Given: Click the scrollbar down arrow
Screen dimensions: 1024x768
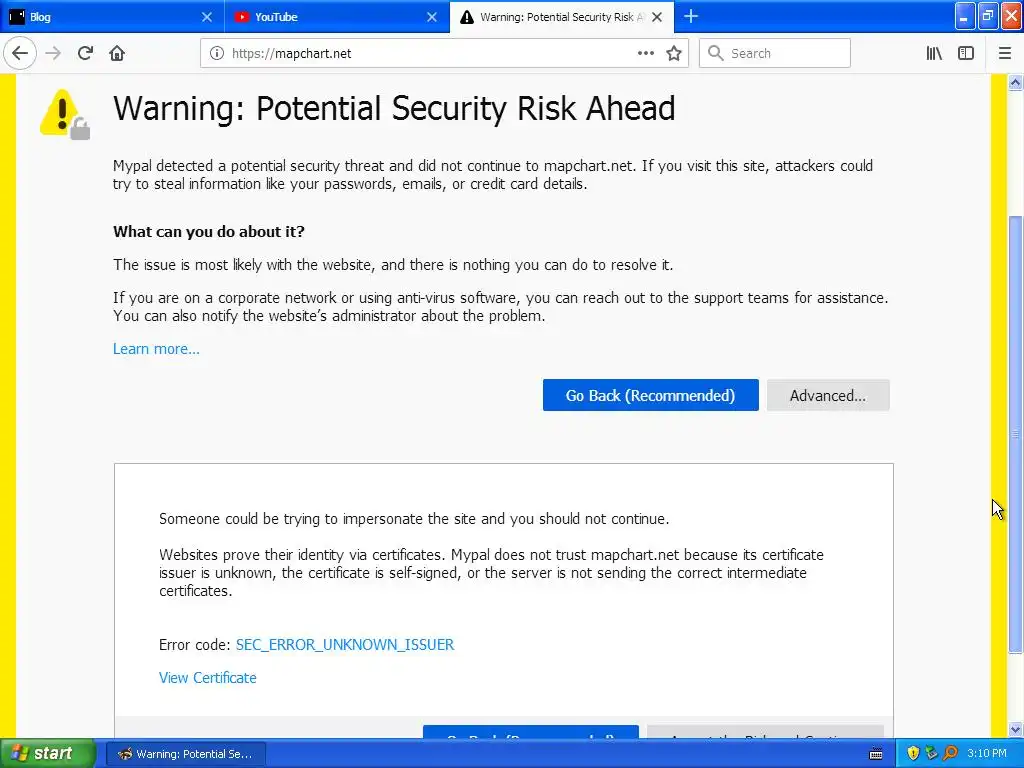Looking at the screenshot, I should [x=1015, y=729].
